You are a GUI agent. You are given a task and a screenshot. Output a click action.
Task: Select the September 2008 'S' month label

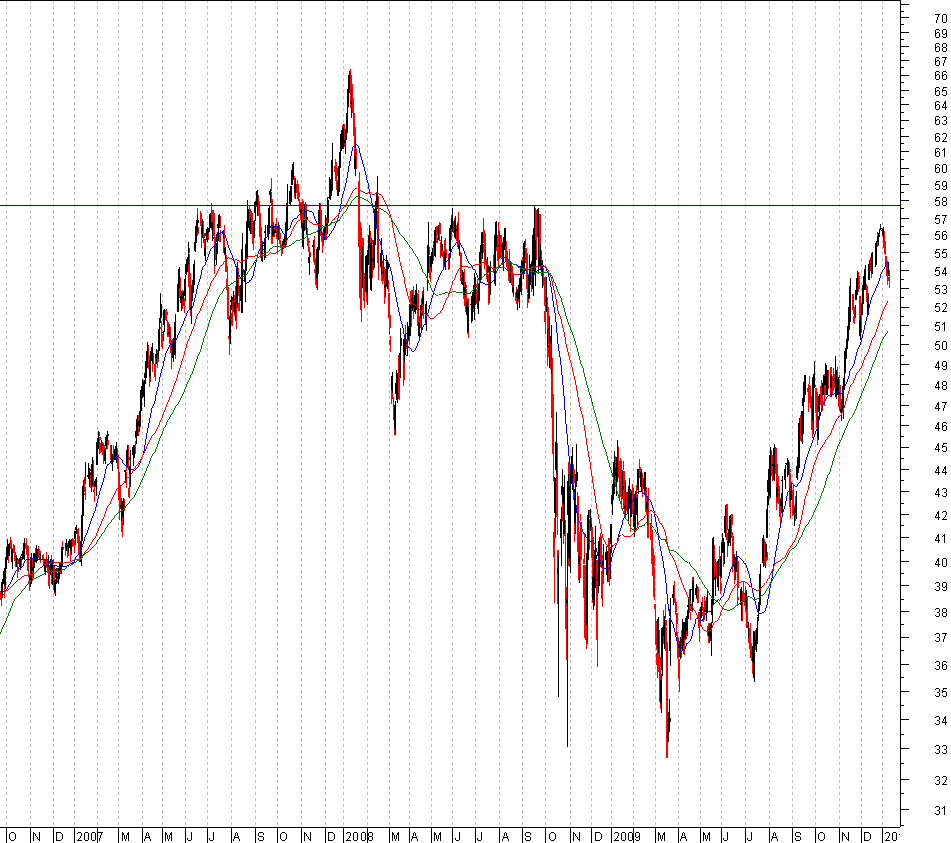528,837
